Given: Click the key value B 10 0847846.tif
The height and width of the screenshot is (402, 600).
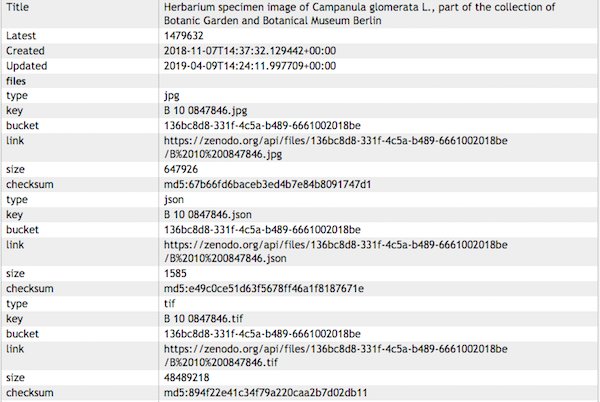Looking at the screenshot, I should [204, 319].
